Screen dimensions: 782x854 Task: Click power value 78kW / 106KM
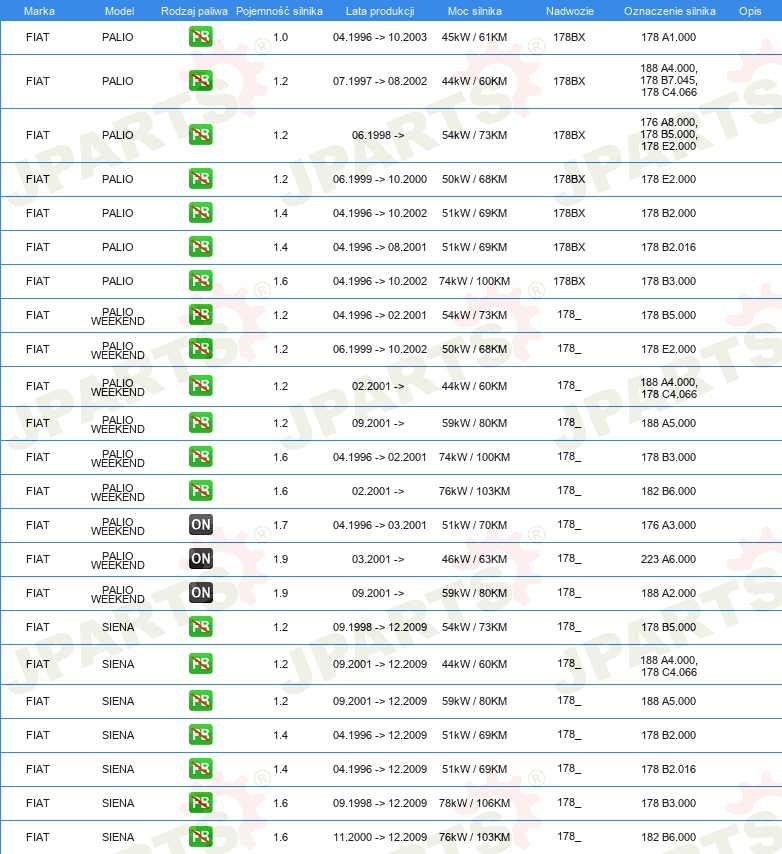click(x=474, y=803)
